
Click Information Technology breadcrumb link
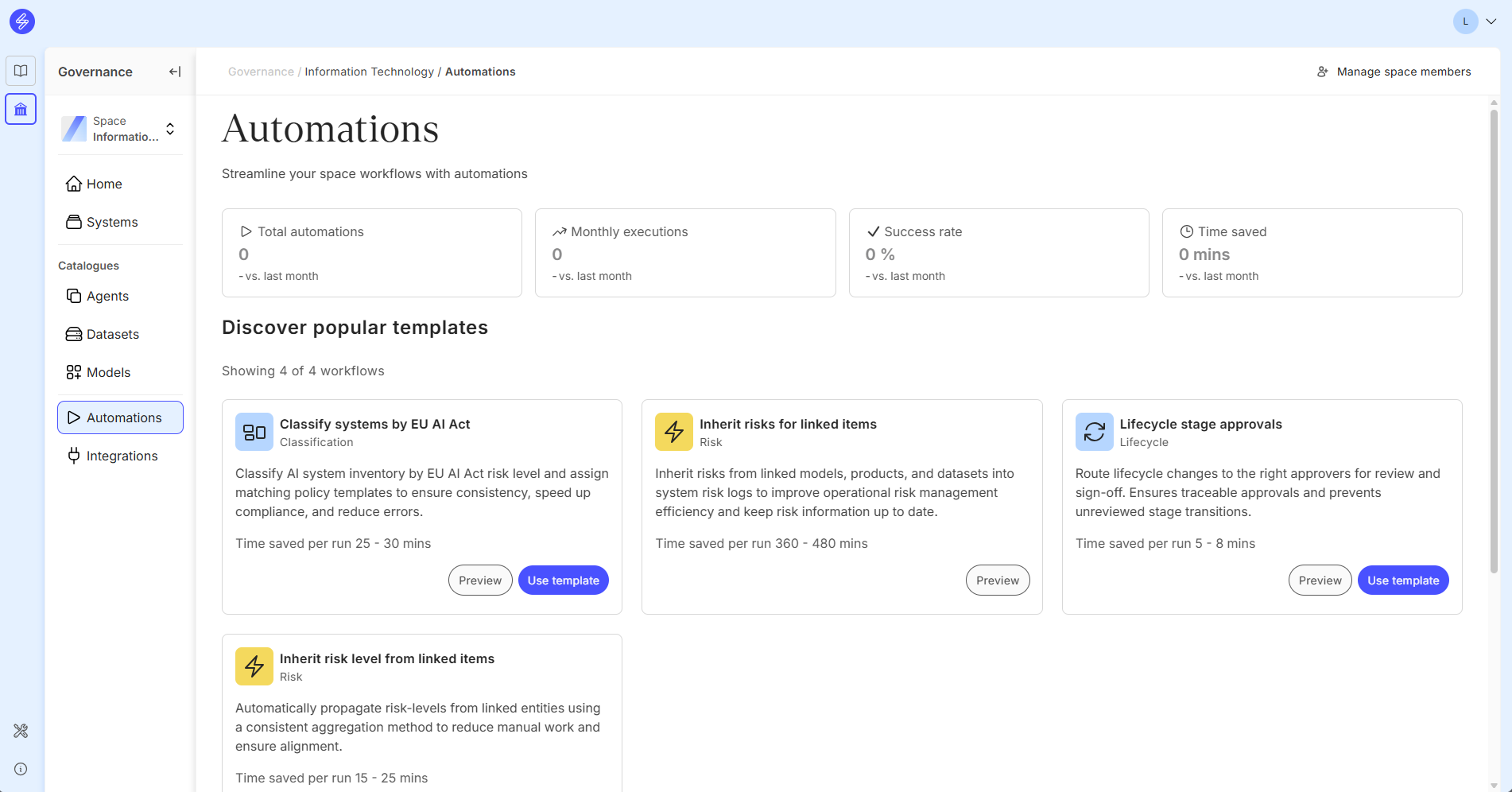pos(369,72)
